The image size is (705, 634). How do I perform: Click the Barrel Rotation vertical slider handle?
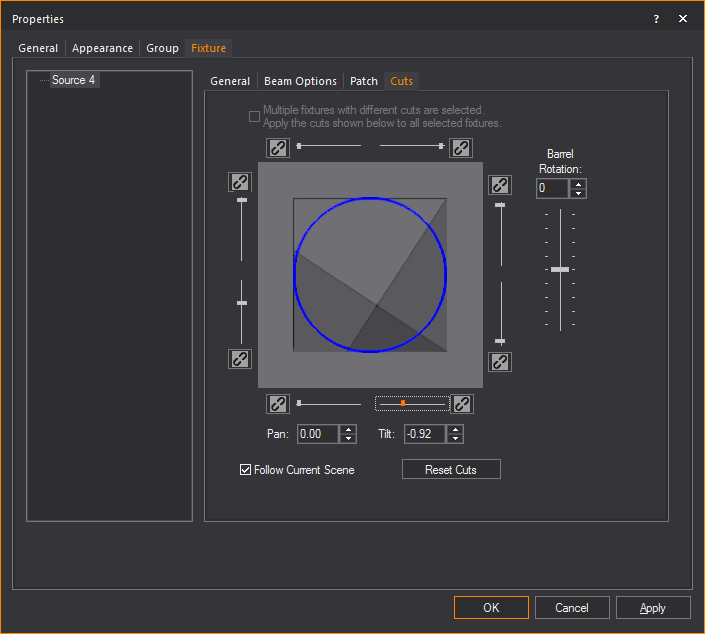tap(560, 270)
